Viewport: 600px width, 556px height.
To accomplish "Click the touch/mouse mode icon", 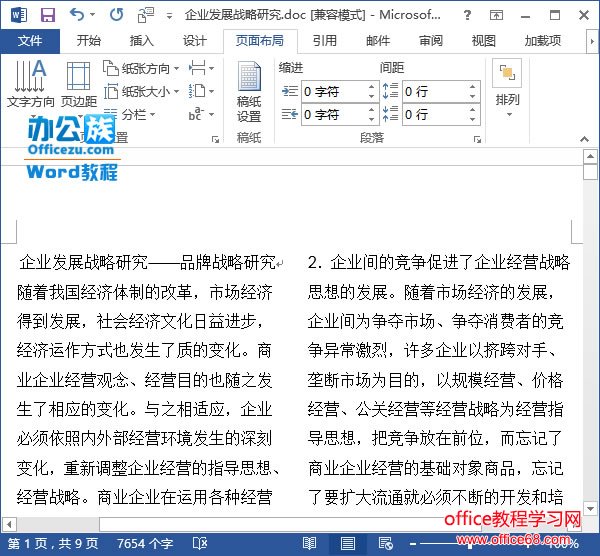I will [145, 15].
